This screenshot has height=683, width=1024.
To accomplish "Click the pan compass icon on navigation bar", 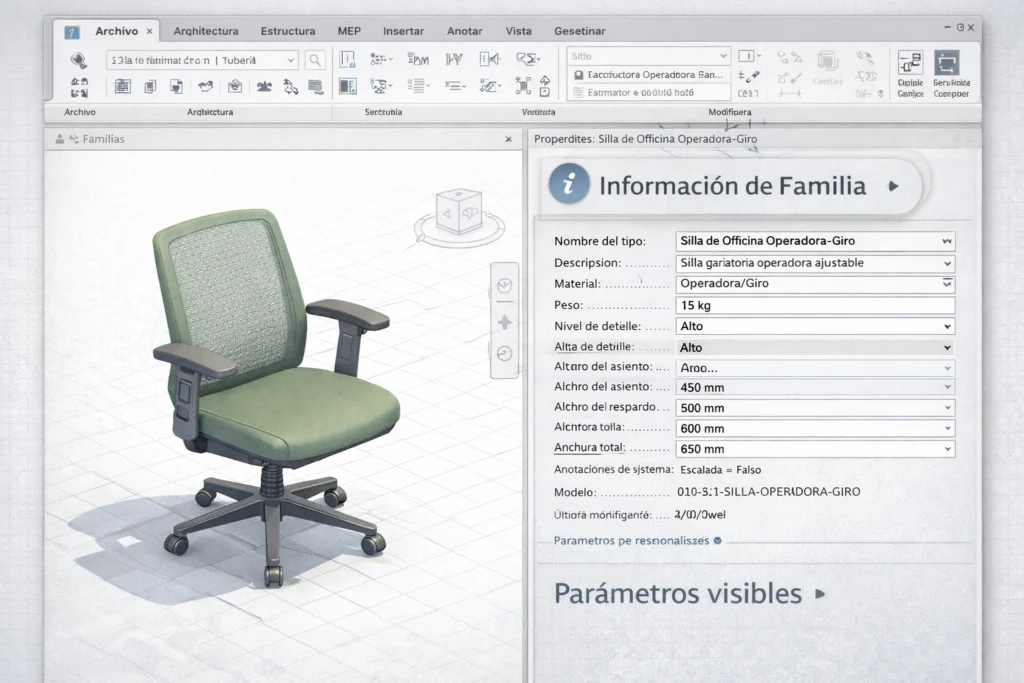I will (505, 320).
